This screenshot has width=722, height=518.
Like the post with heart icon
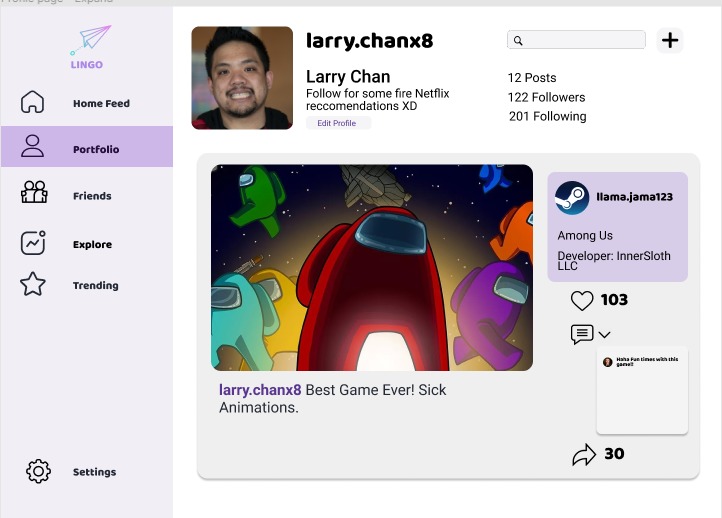582,300
